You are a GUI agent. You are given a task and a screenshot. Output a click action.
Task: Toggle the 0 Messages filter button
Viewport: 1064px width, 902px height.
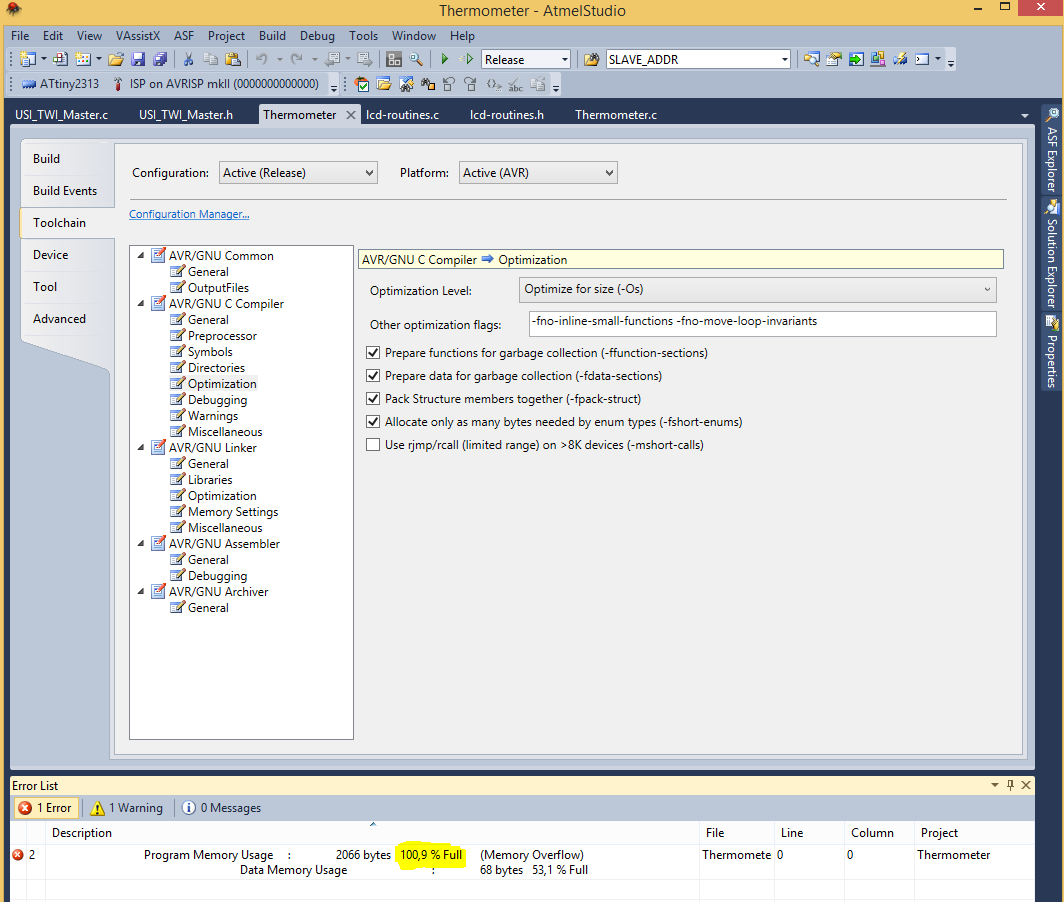pos(221,808)
